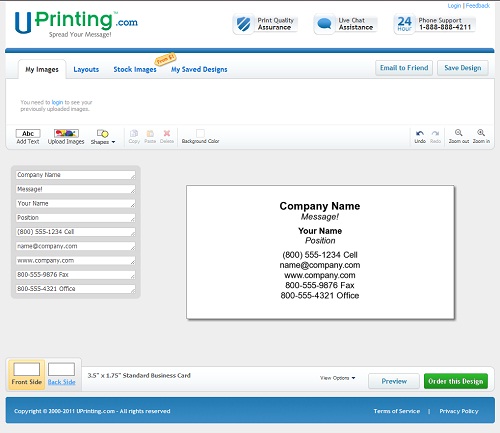Select Your Name text on the card
The image size is (500, 433).
pos(320,231)
